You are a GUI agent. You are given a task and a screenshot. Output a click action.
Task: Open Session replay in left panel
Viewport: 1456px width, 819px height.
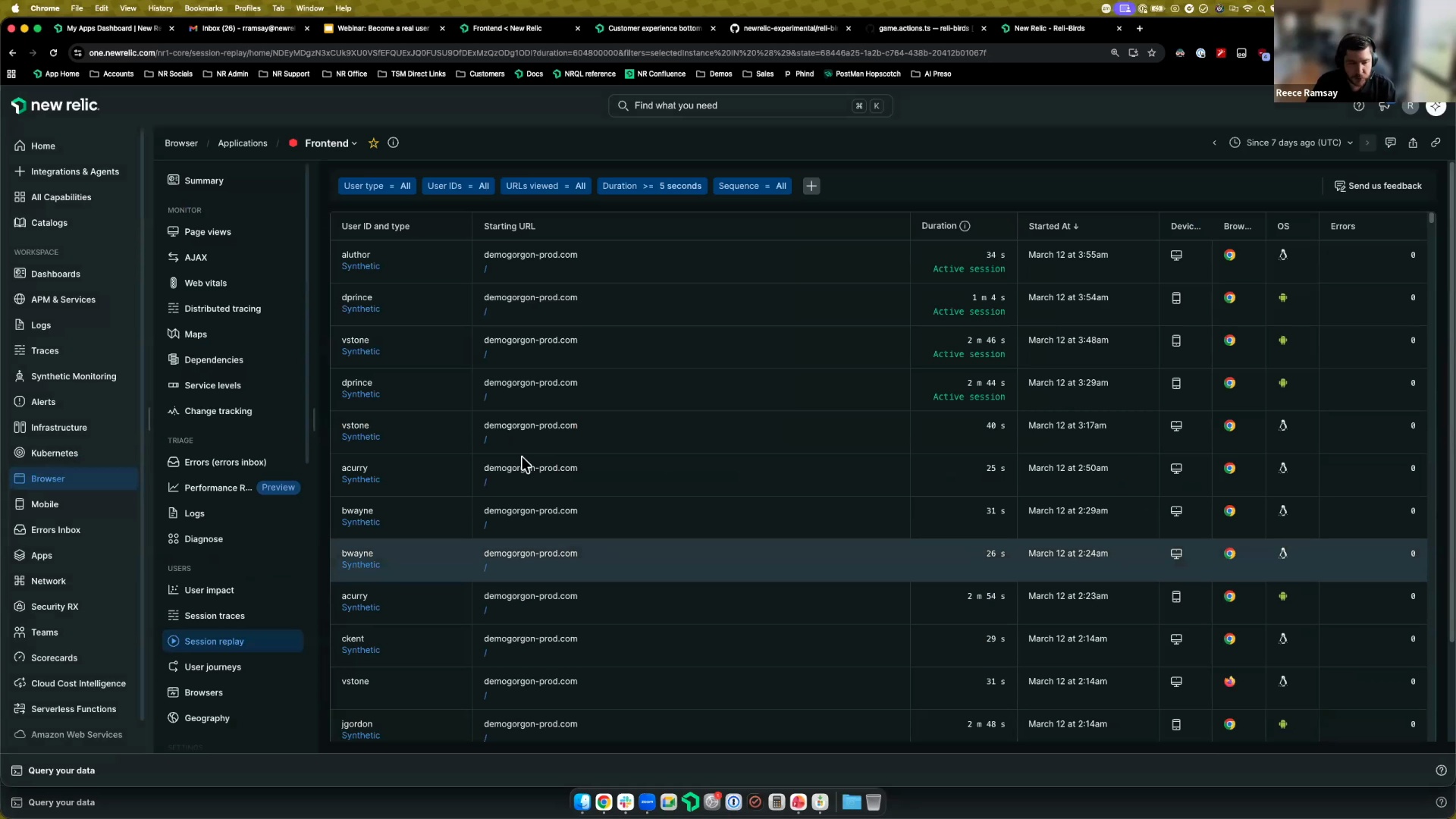click(x=214, y=642)
